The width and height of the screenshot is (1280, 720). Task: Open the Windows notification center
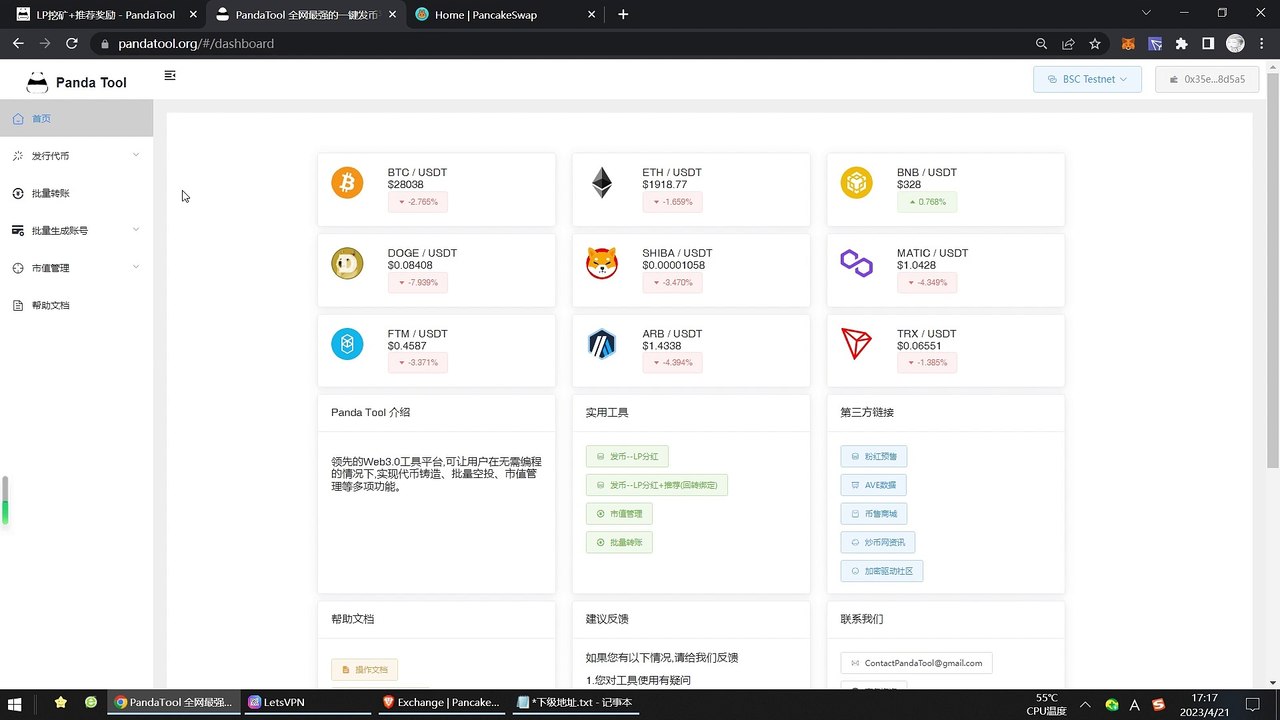tap(1253, 703)
